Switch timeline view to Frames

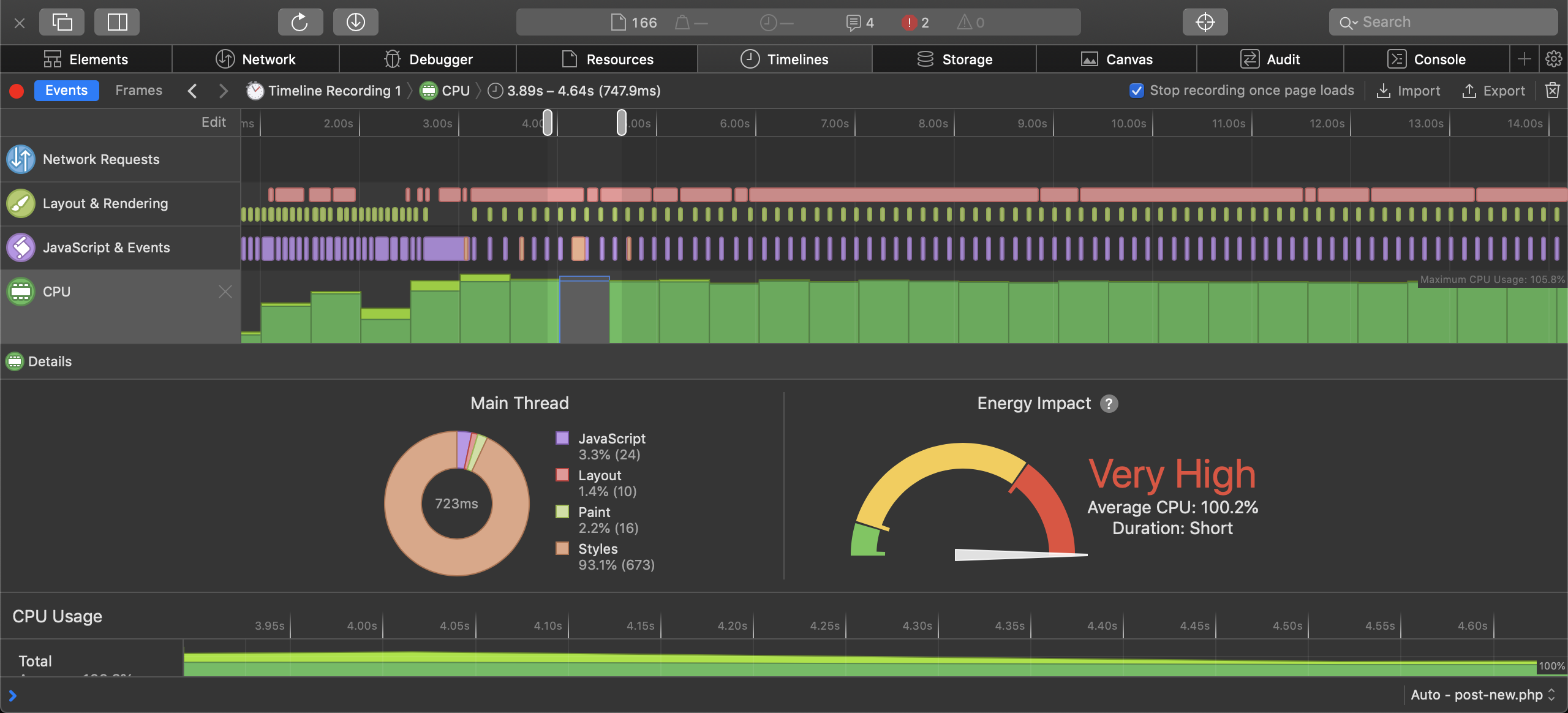click(139, 91)
